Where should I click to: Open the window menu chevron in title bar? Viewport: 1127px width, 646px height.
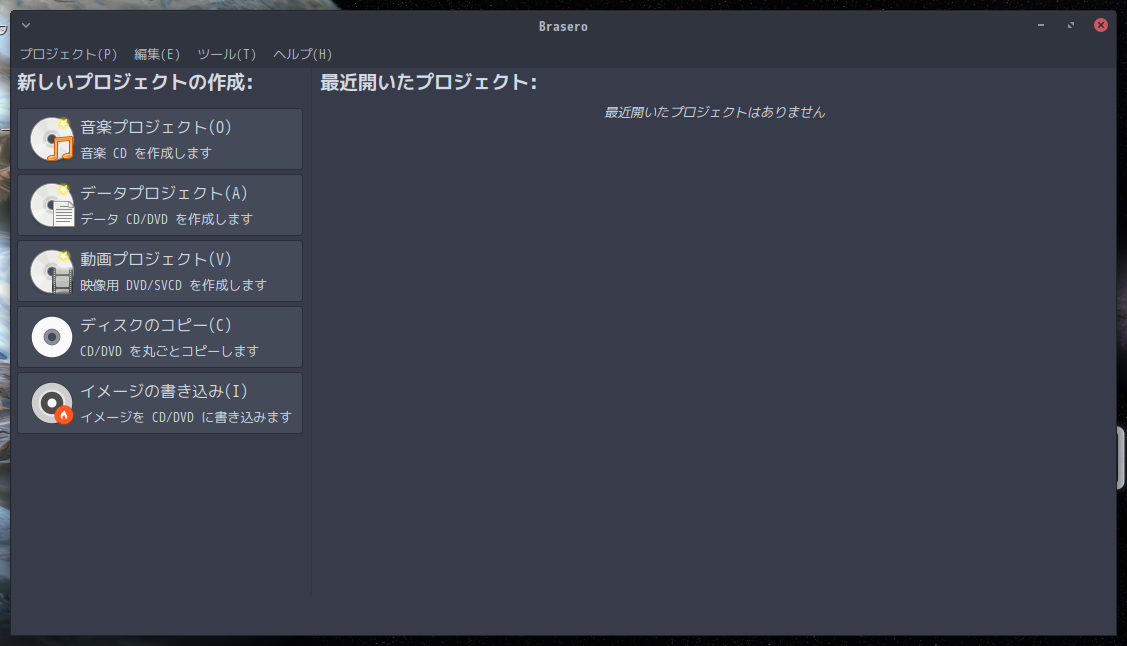click(x=26, y=25)
